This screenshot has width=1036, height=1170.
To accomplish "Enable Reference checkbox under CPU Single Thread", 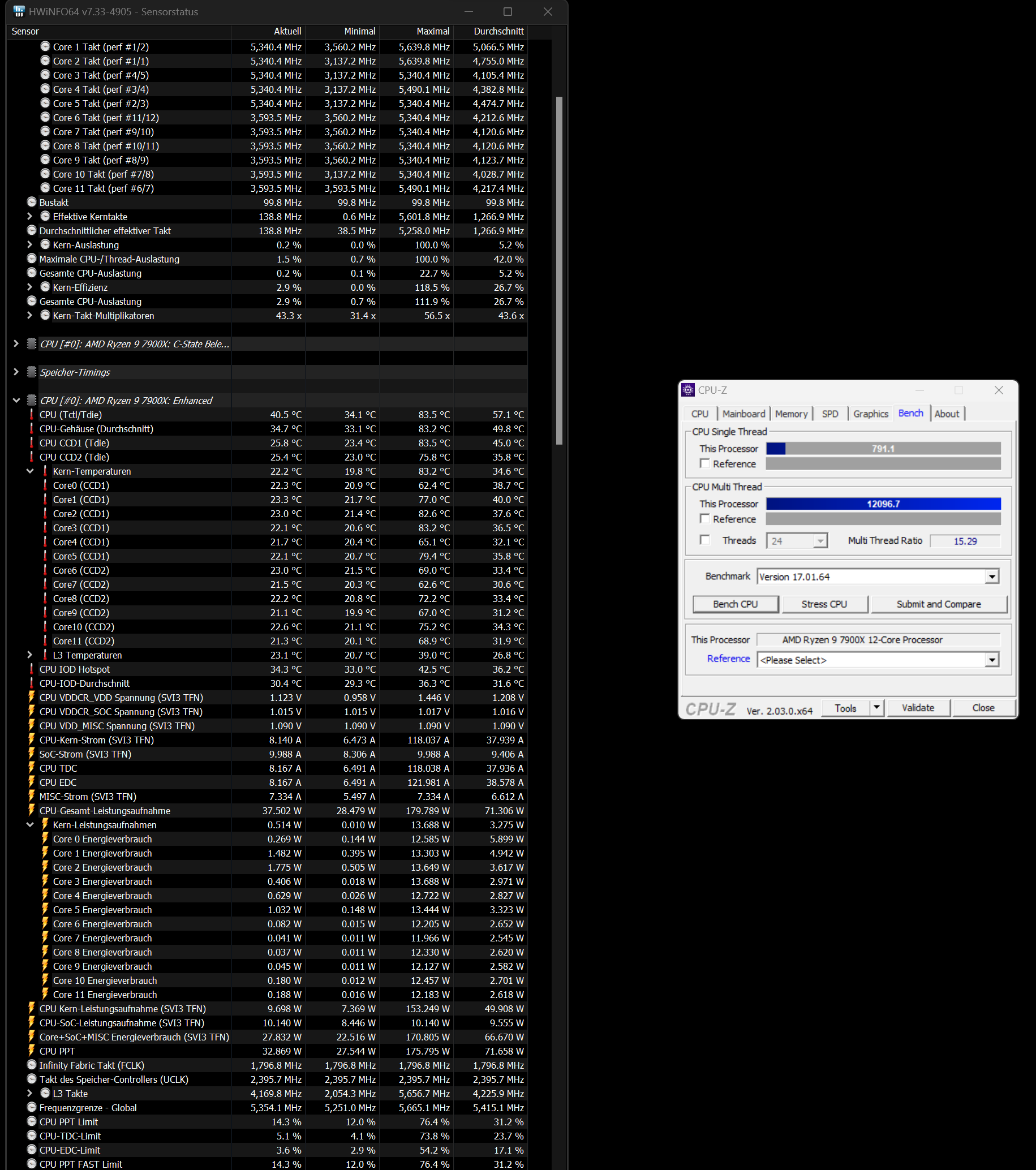I will (705, 463).
